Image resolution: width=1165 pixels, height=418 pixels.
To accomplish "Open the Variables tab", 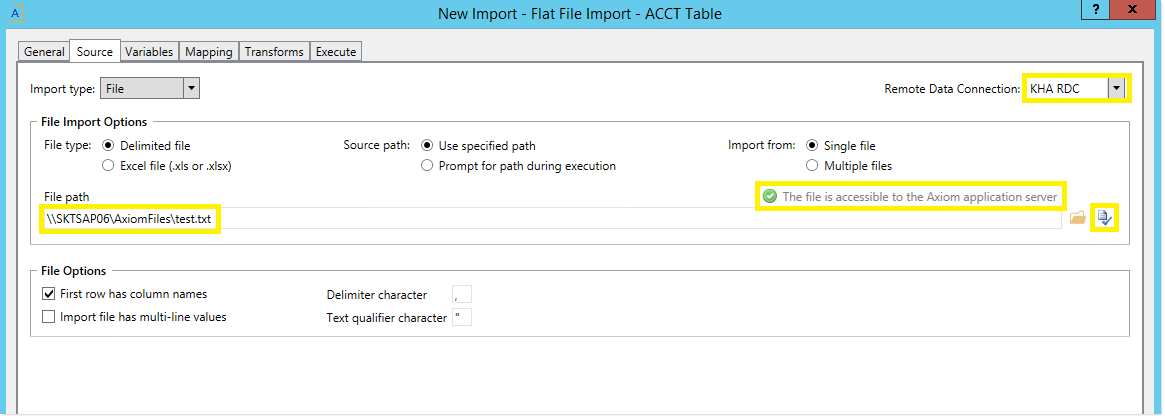I will (149, 51).
